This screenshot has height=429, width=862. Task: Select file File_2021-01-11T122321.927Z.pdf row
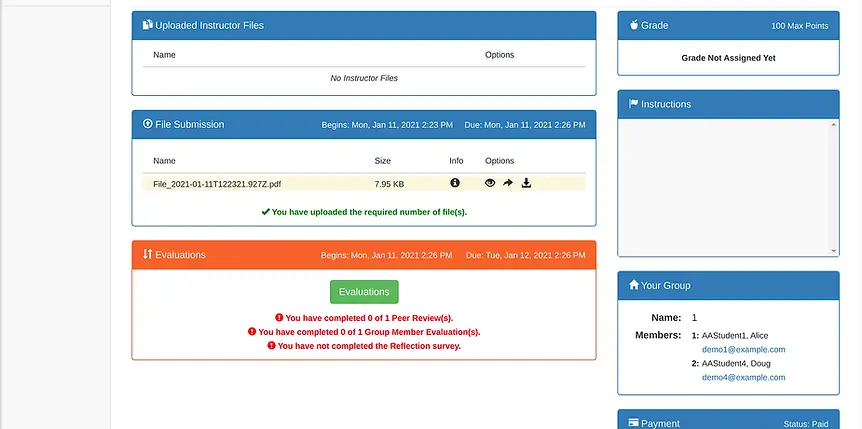pos(364,184)
